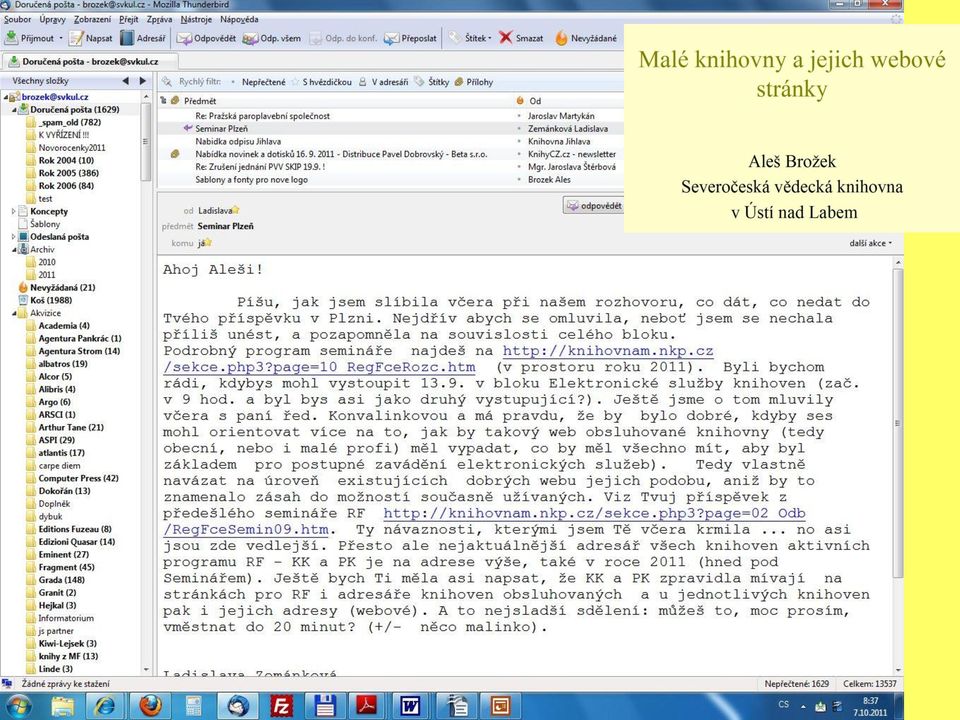Toggle the Rychlý filtr bar icon
The width and height of the screenshot is (960, 720).
pos(167,81)
